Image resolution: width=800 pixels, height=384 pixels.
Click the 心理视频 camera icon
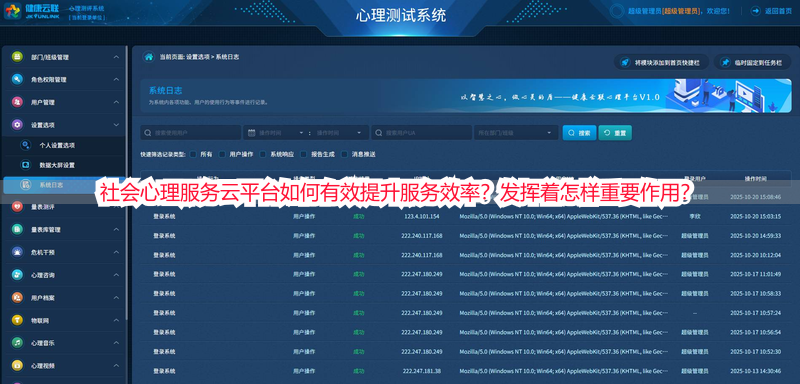tap(17, 365)
